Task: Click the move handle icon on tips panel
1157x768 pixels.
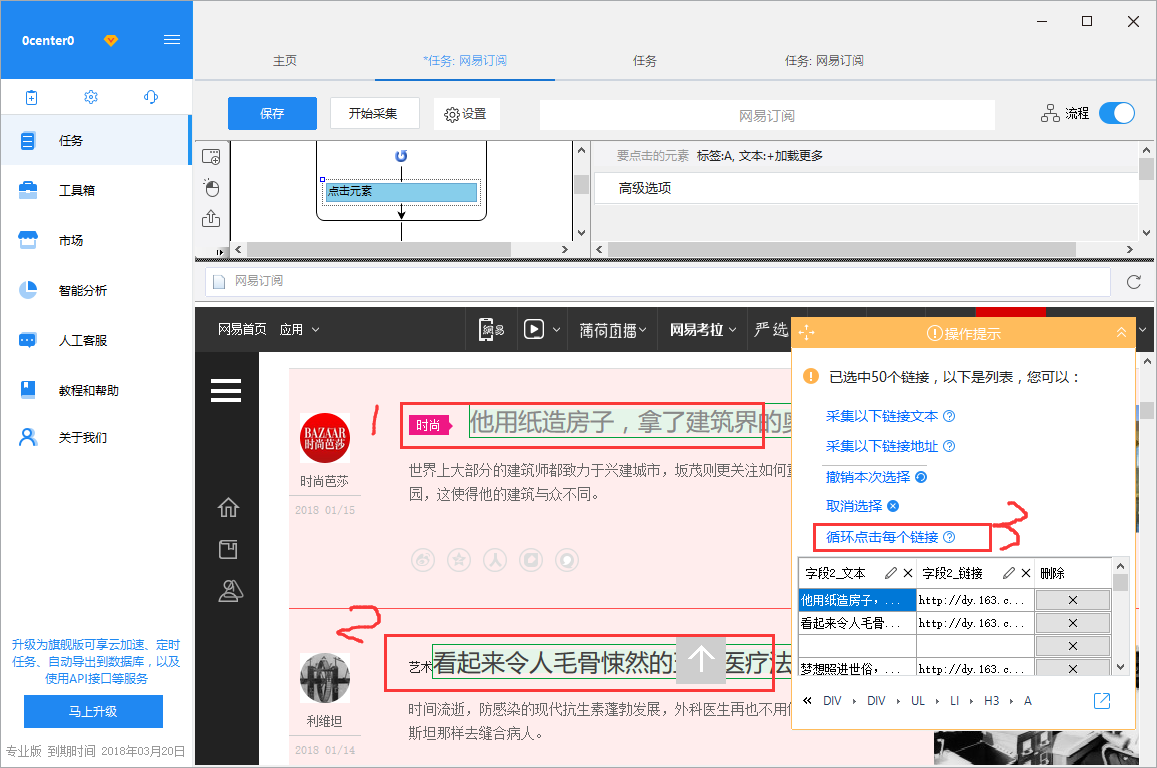Action: pos(807,333)
